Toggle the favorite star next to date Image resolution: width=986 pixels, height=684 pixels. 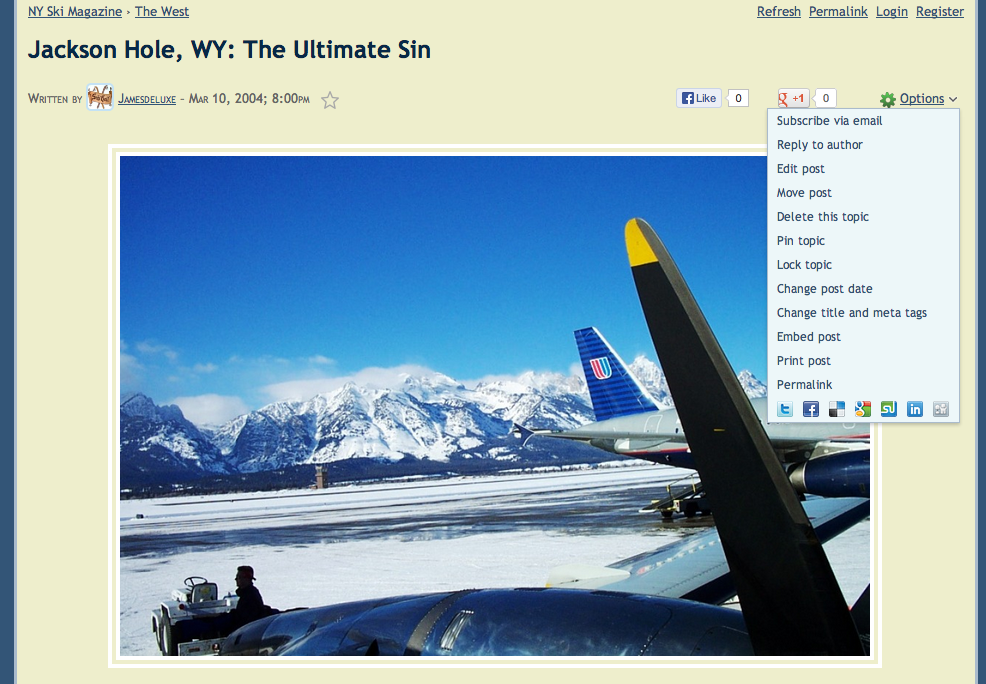pos(330,100)
